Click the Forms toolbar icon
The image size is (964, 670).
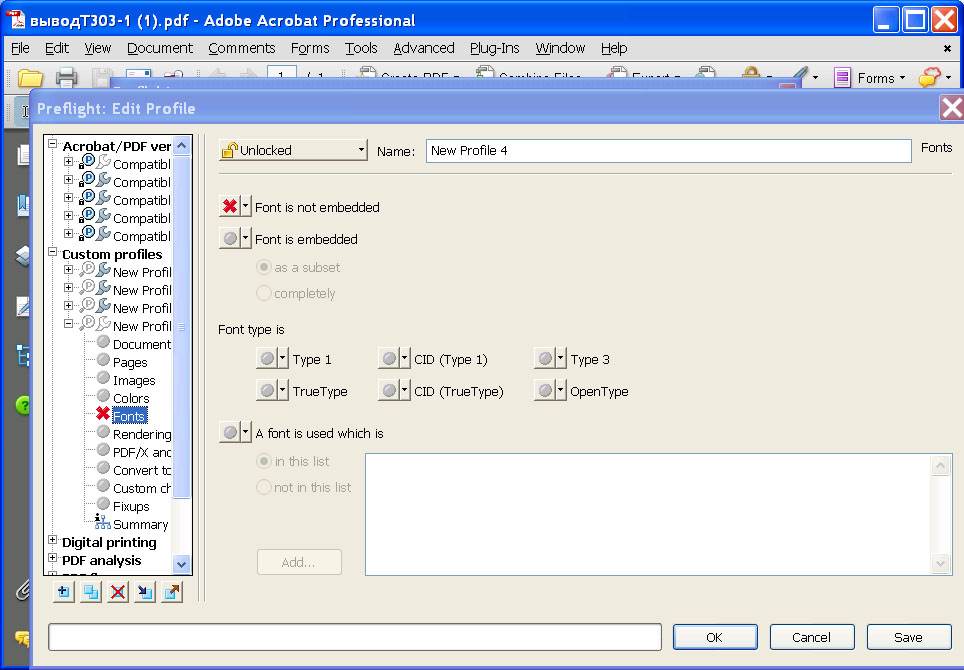(842, 78)
